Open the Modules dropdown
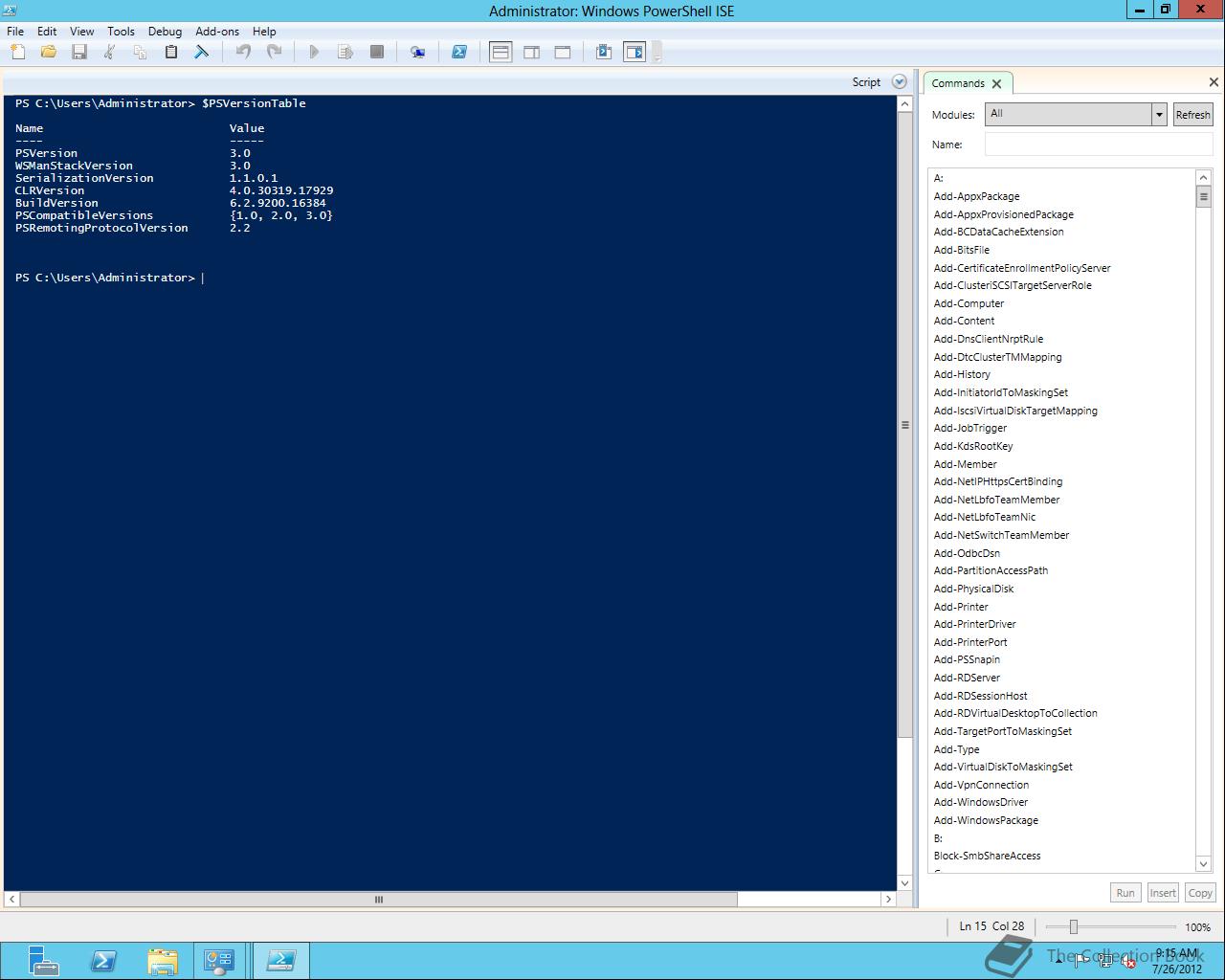This screenshot has width=1225, height=980. pos(1159,114)
